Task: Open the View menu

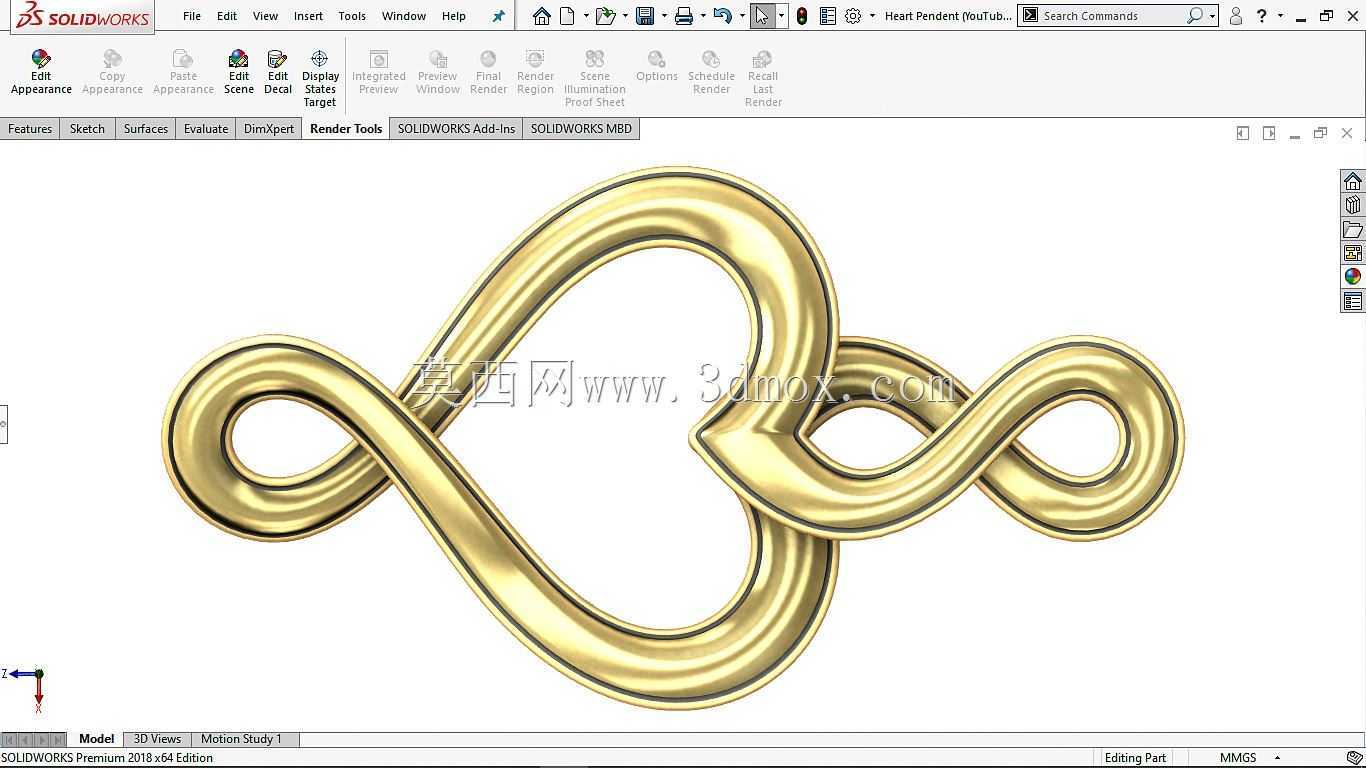Action: click(x=265, y=16)
